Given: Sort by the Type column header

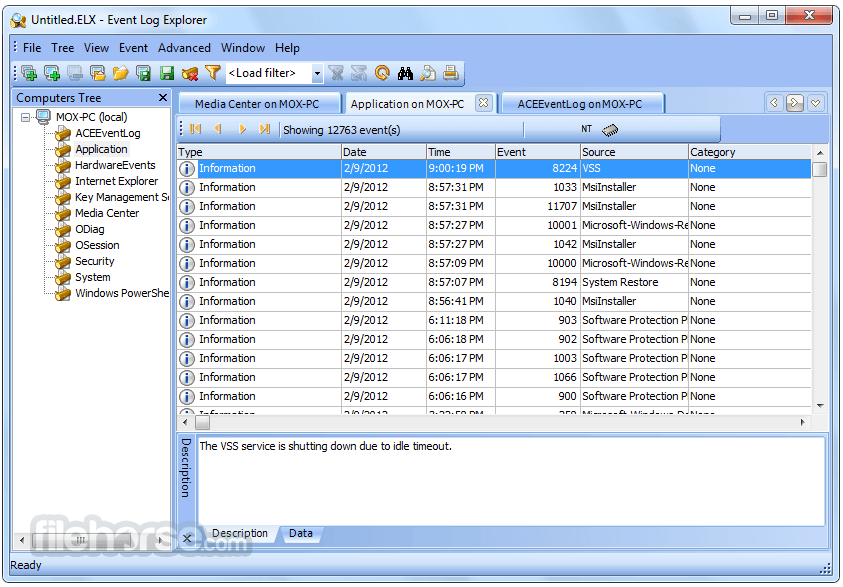Looking at the screenshot, I should [259, 152].
